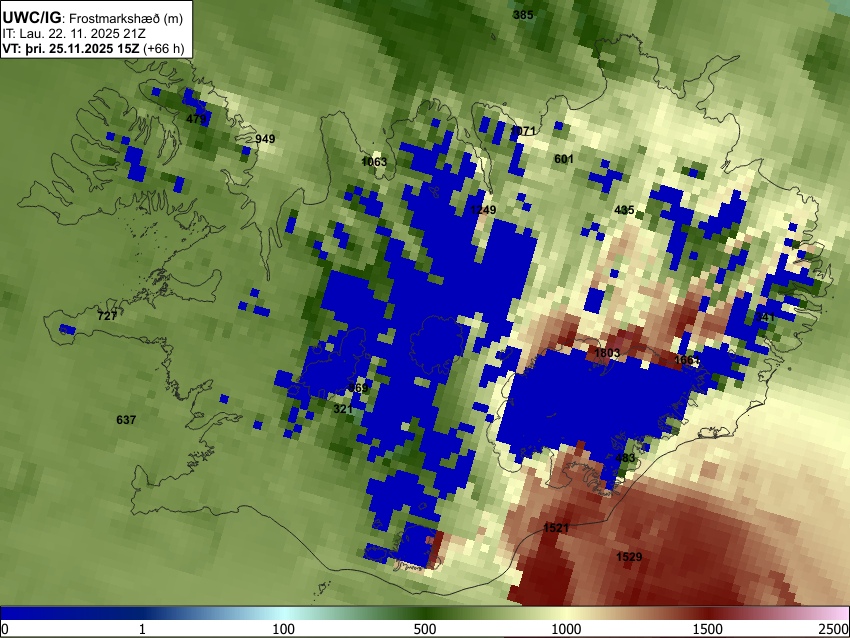Click the '1000' label on color scale
The width and height of the screenshot is (850, 638).
[566, 629]
